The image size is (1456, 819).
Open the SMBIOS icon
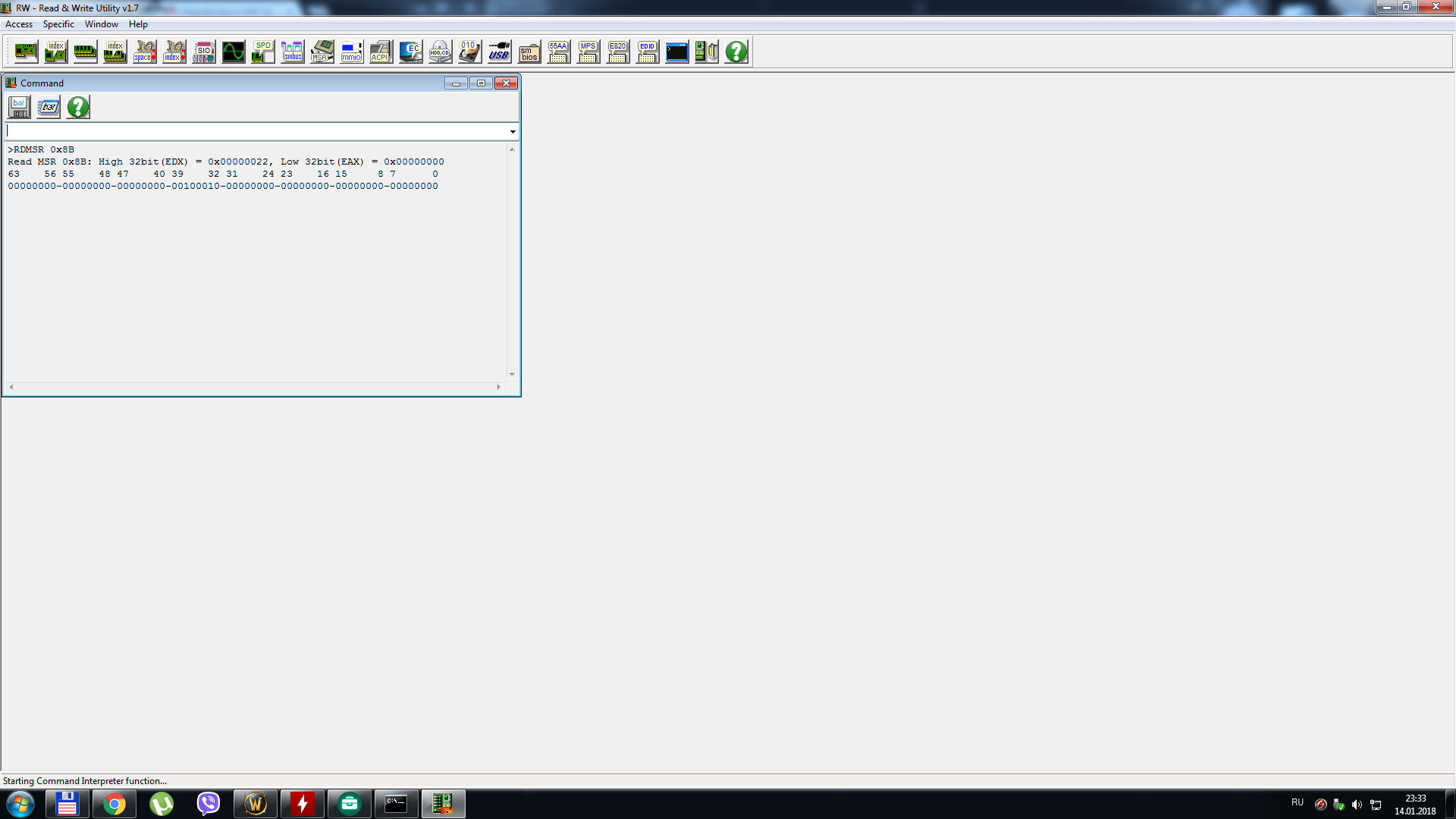pyautogui.click(x=529, y=52)
